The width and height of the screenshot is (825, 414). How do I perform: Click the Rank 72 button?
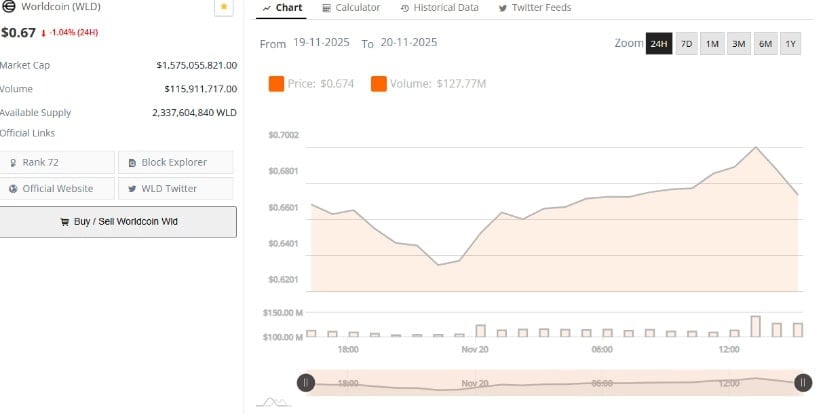57,162
